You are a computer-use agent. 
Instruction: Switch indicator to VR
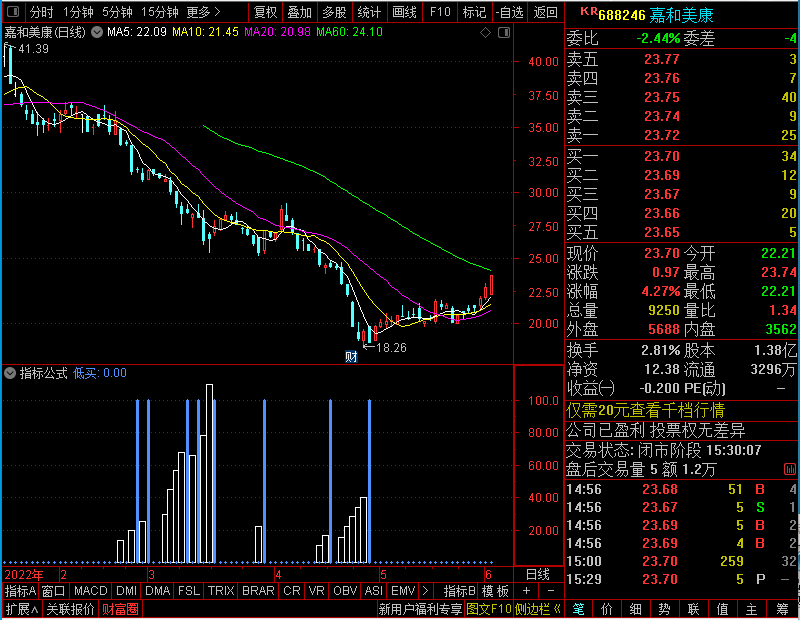click(317, 591)
